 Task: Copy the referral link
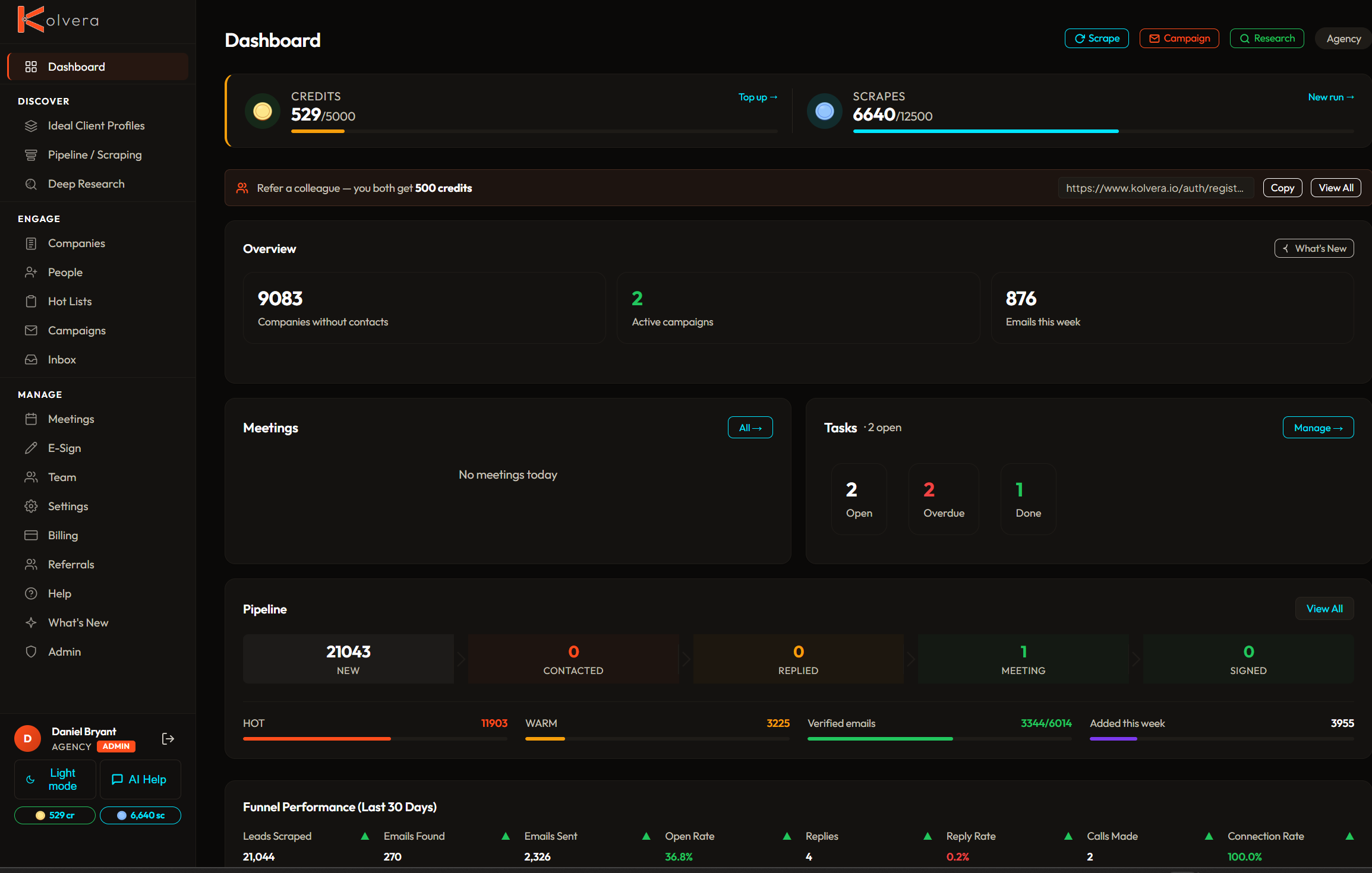pos(1282,188)
